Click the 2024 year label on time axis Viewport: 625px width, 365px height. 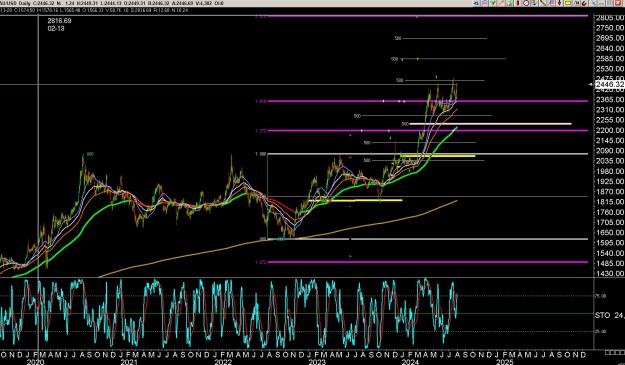[410, 362]
